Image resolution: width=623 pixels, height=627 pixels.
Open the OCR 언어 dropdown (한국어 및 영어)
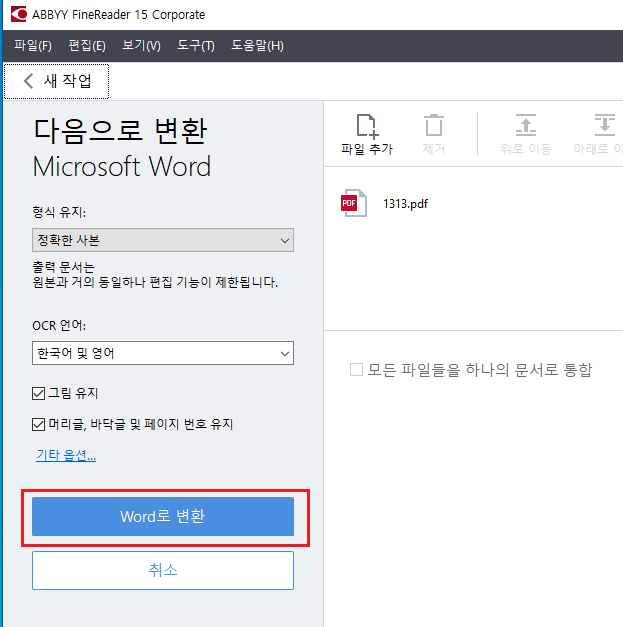pyautogui.click(x=163, y=353)
